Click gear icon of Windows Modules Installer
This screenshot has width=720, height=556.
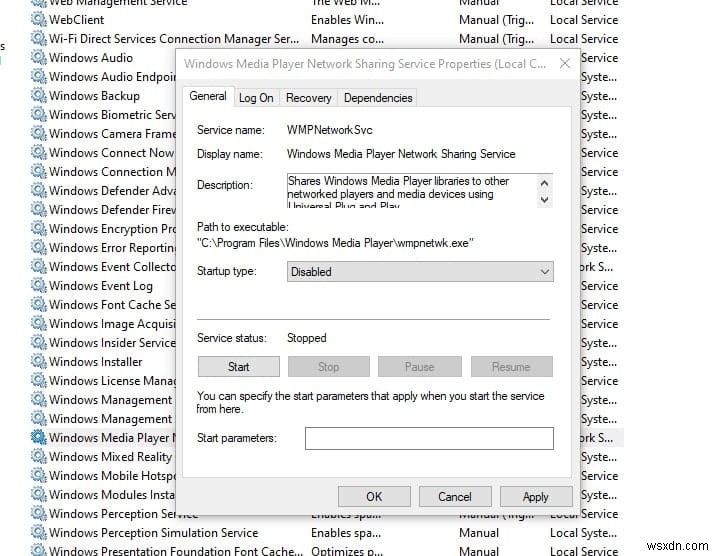pos(39,494)
